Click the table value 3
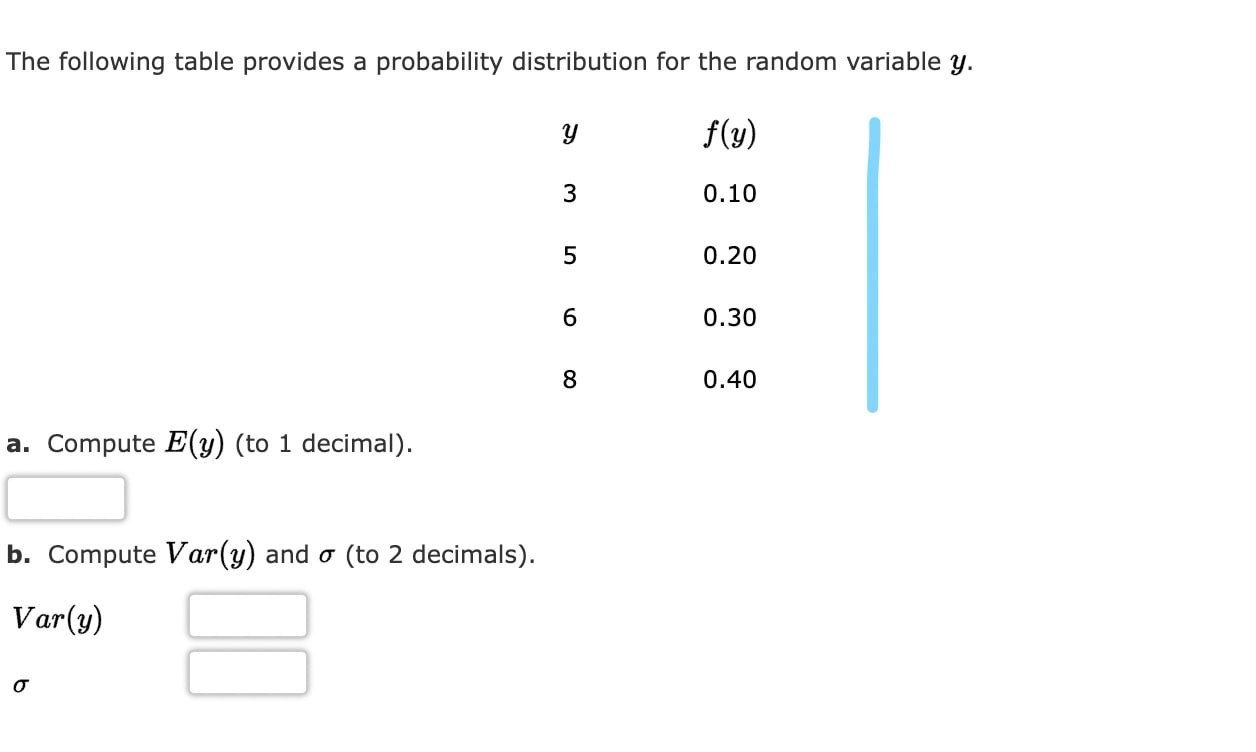 [568, 194]
